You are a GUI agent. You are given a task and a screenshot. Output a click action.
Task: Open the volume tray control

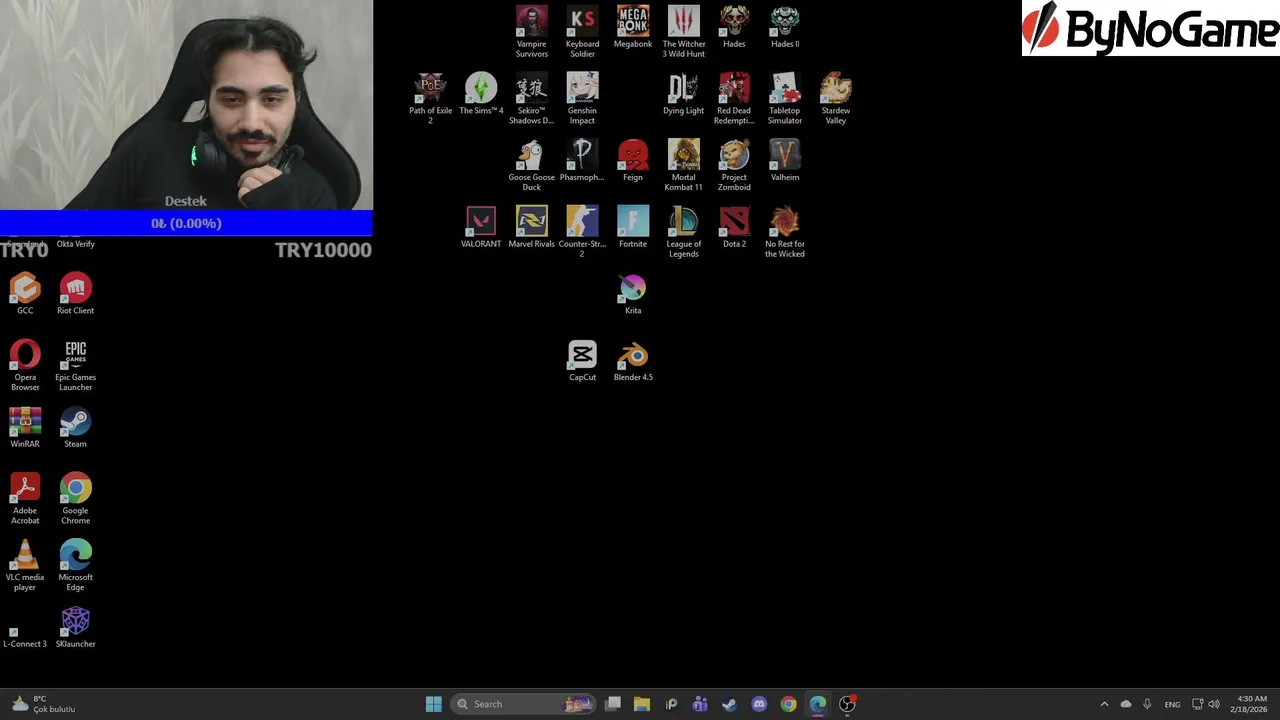(x=1215, y=704)
